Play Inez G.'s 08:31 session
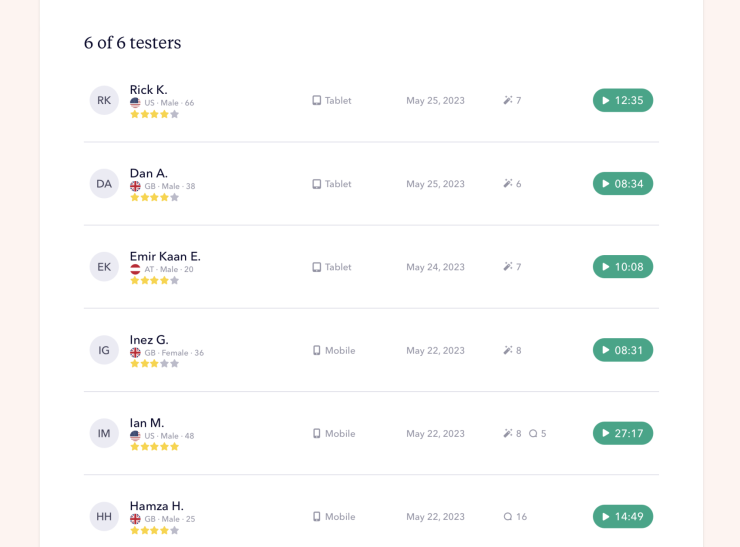 click(x=622, y=350)
